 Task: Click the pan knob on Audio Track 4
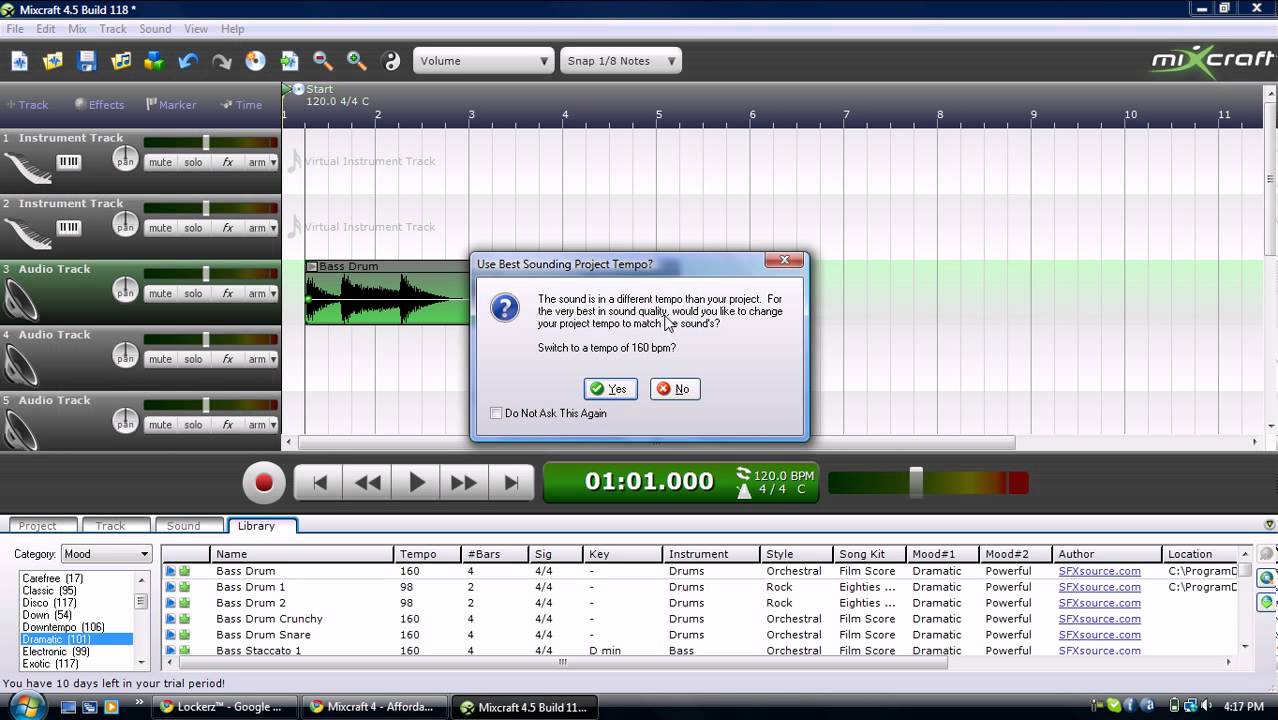click(125, 356)
